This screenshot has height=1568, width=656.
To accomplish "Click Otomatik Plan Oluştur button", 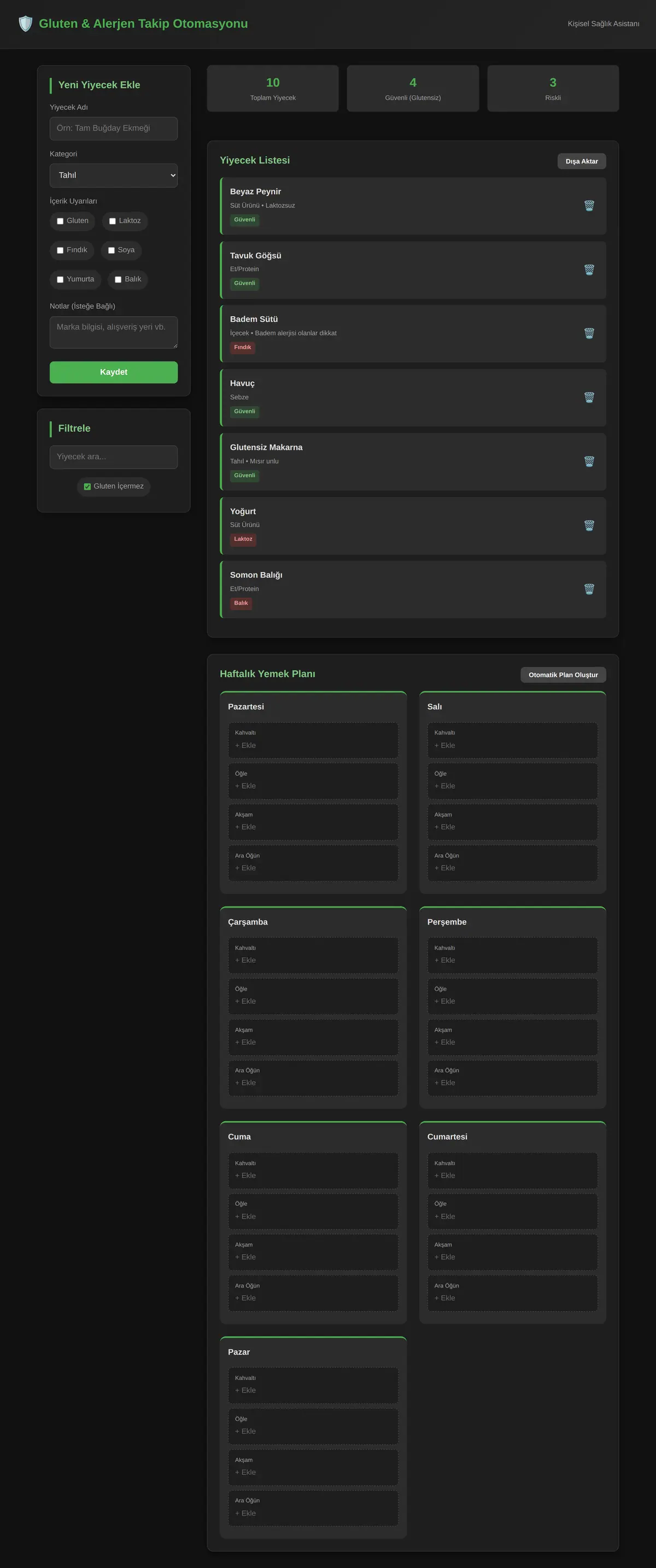I will click(x=563, y=675).
